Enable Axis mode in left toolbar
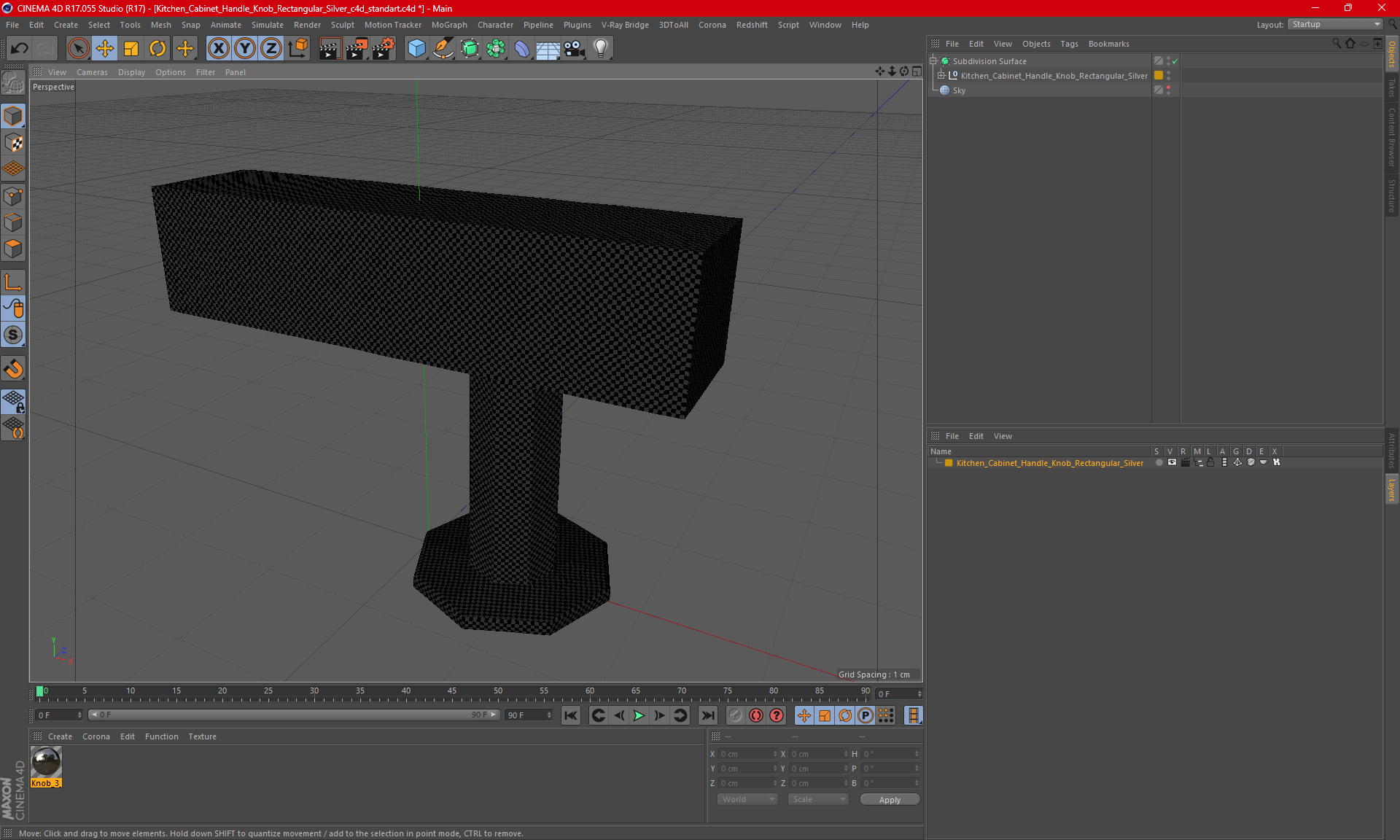Viewport: 1400px width, 840px height. pos(13,282)
